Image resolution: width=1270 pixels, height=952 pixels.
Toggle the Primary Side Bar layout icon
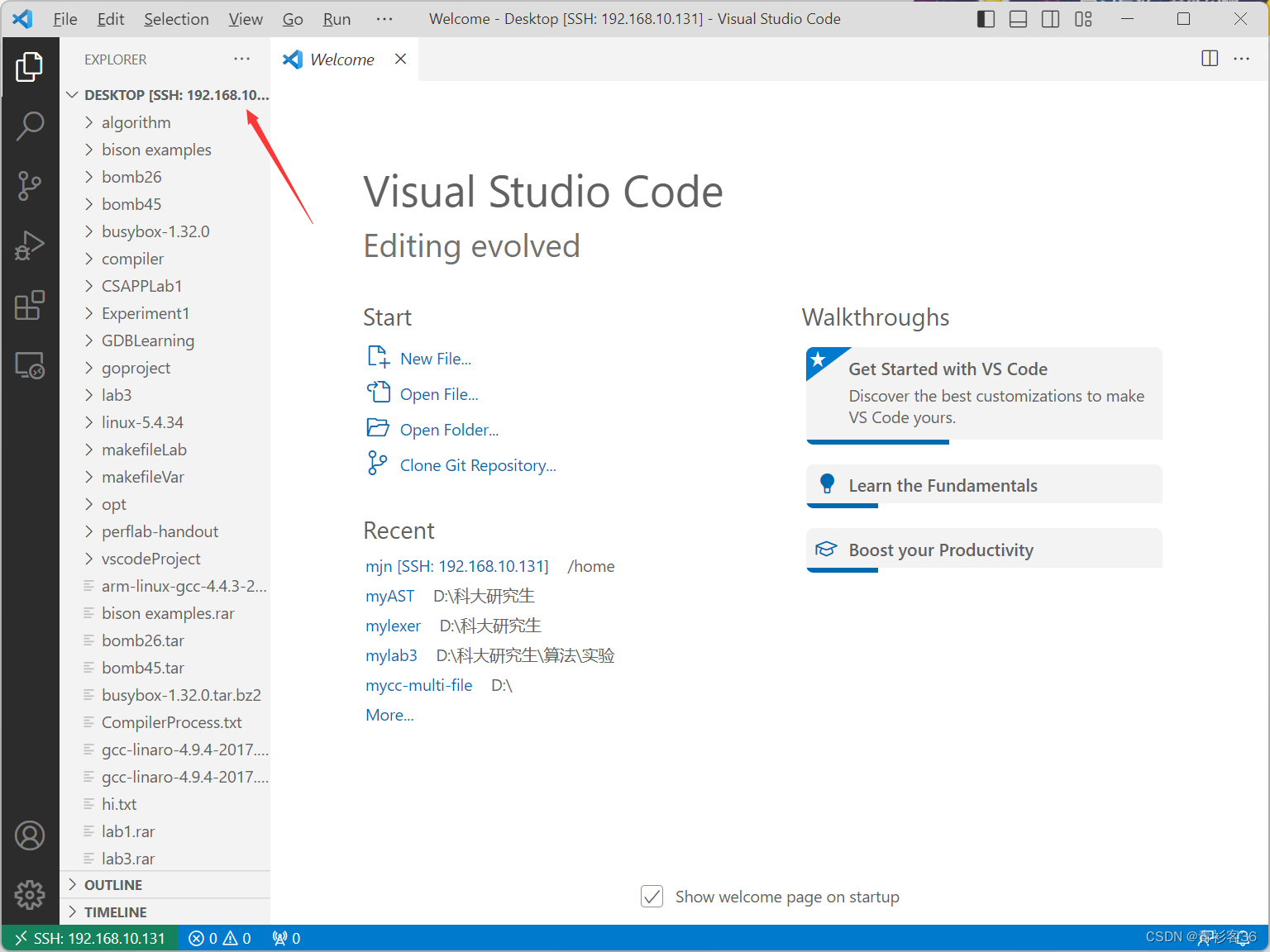tap(986, 19)
